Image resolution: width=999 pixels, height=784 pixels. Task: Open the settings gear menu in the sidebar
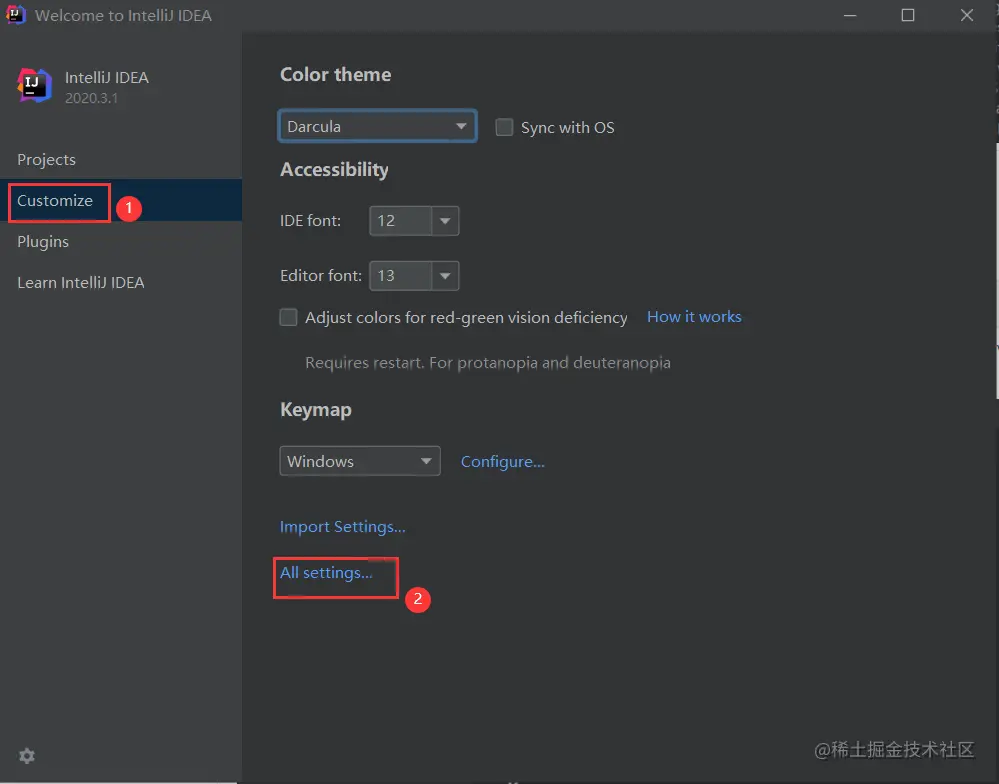(x=27, y=756)
